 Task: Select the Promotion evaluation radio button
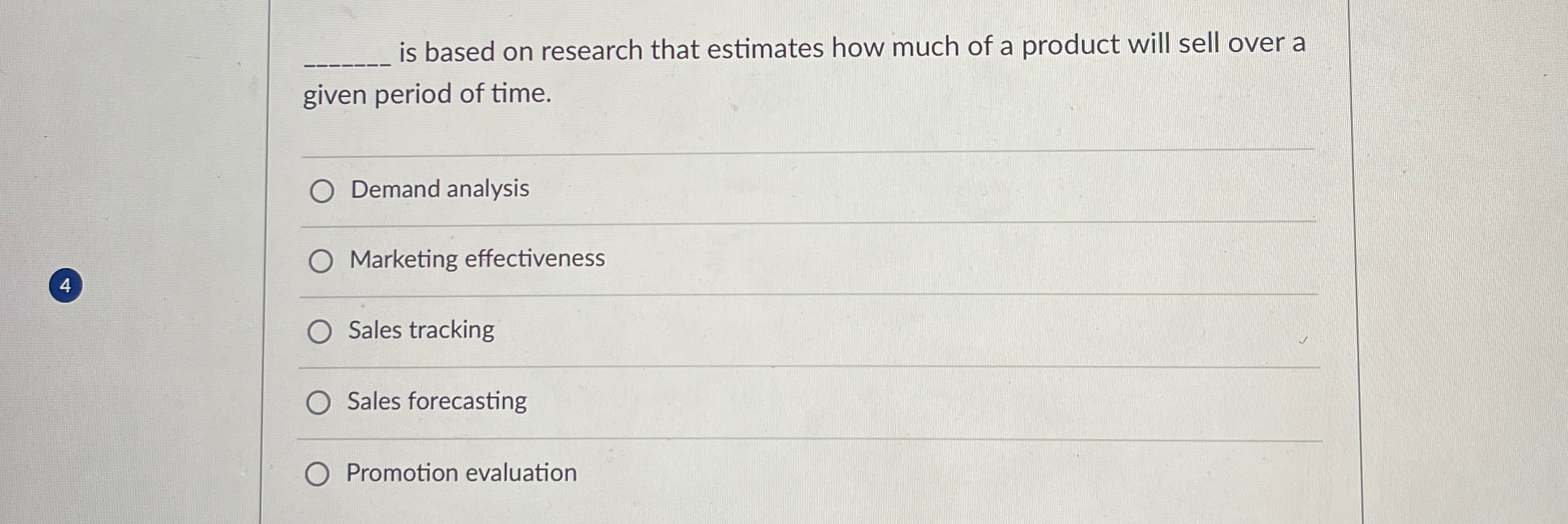tap(320, 474)
